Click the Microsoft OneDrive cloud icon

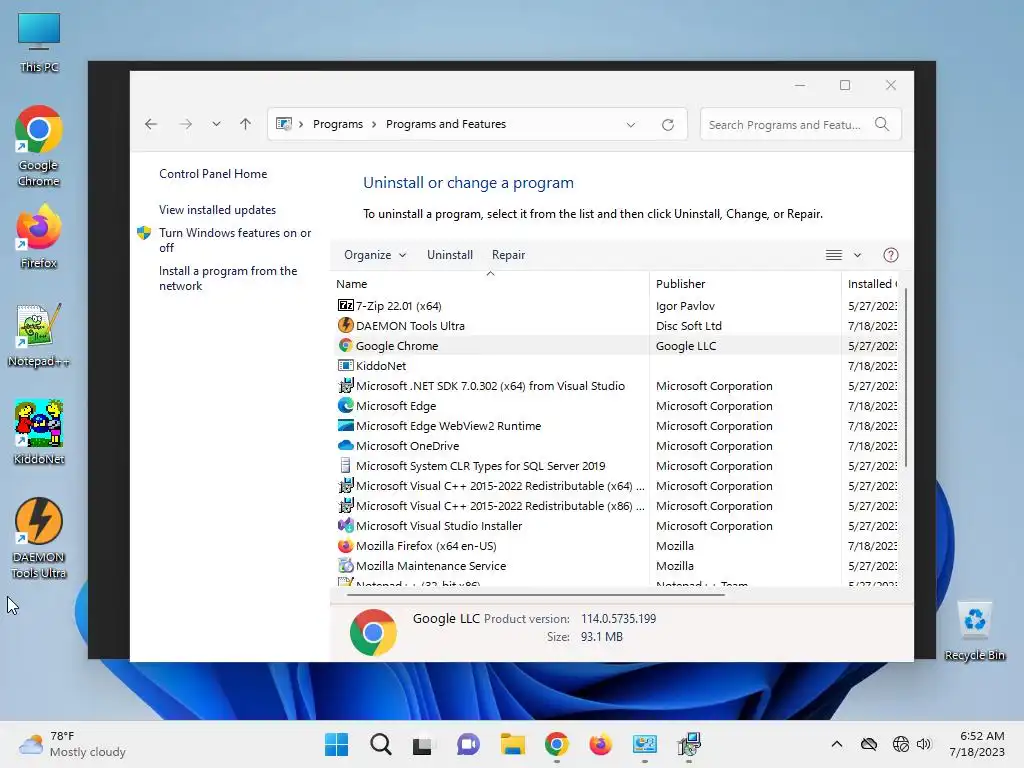(345, 445)
